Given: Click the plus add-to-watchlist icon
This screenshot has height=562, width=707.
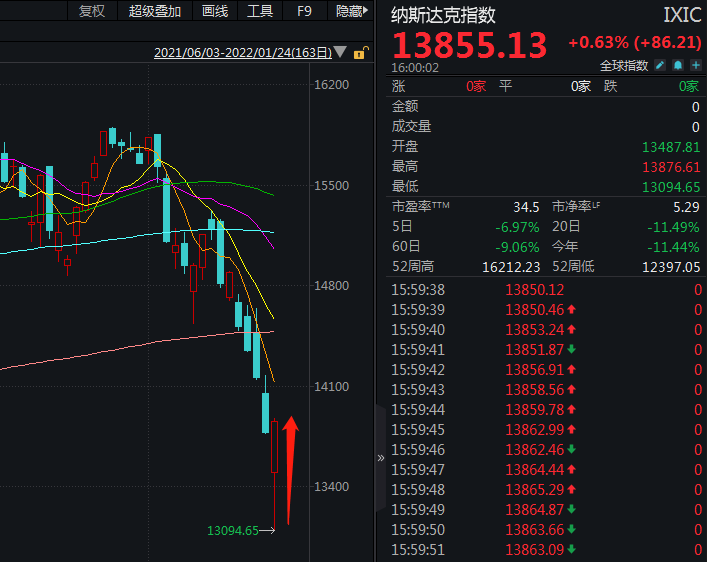Looking at the screenshot, I should point(696,65).
